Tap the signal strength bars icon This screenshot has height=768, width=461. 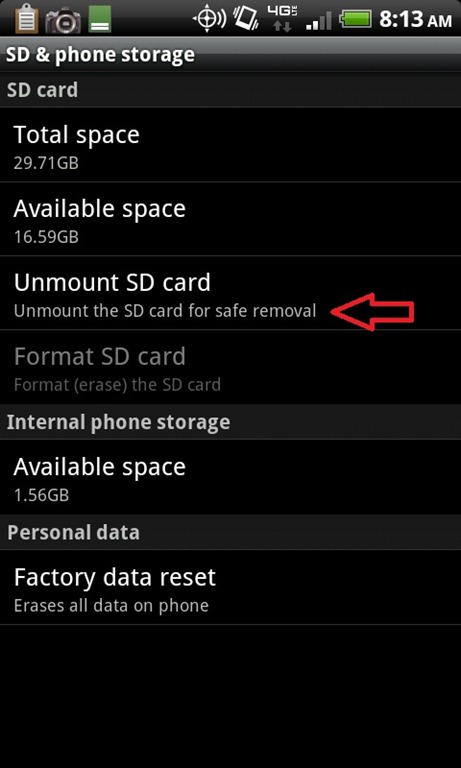tap(318, 22)
